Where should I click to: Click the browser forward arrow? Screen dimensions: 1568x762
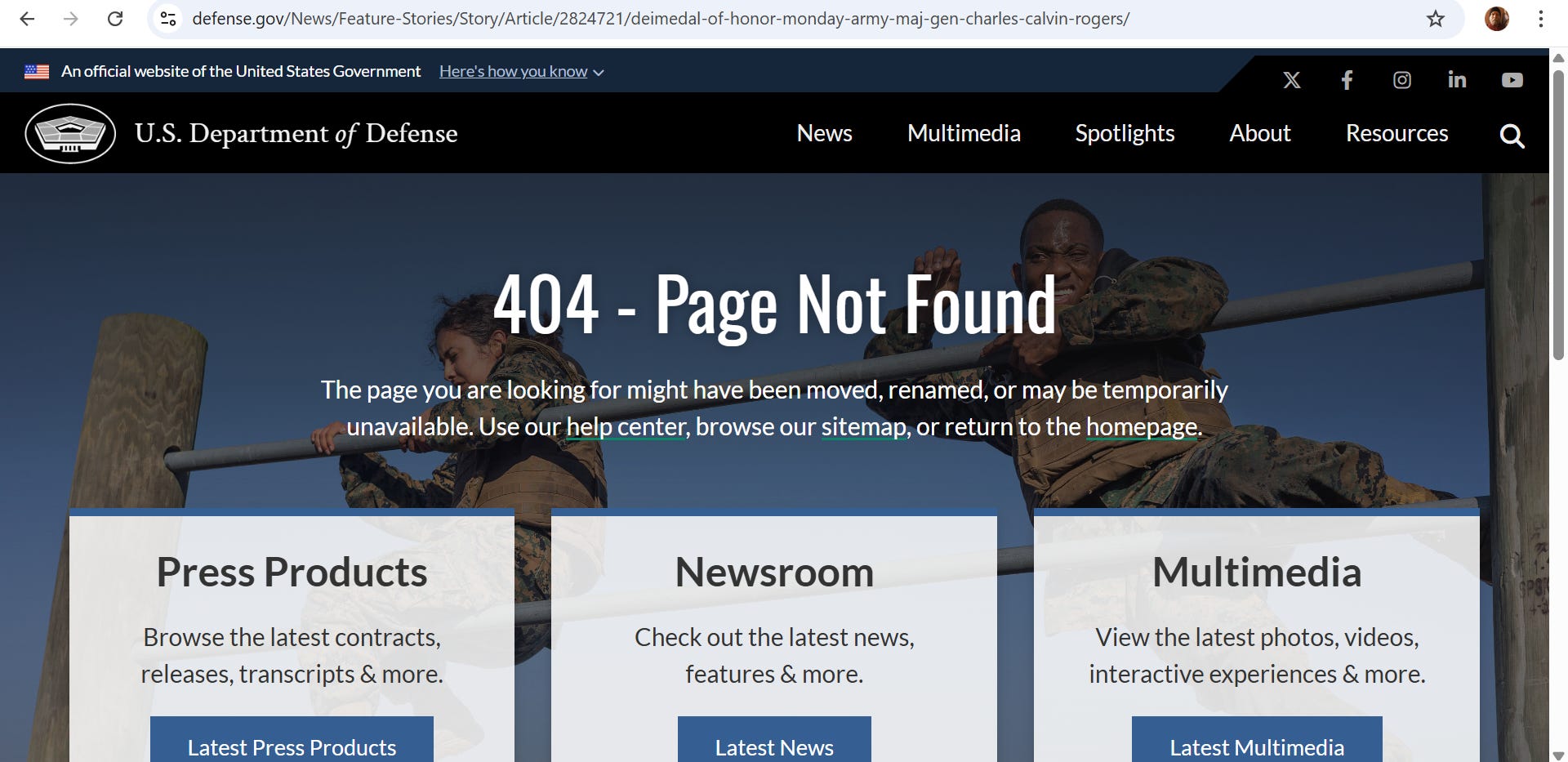[x=71, y=19]
